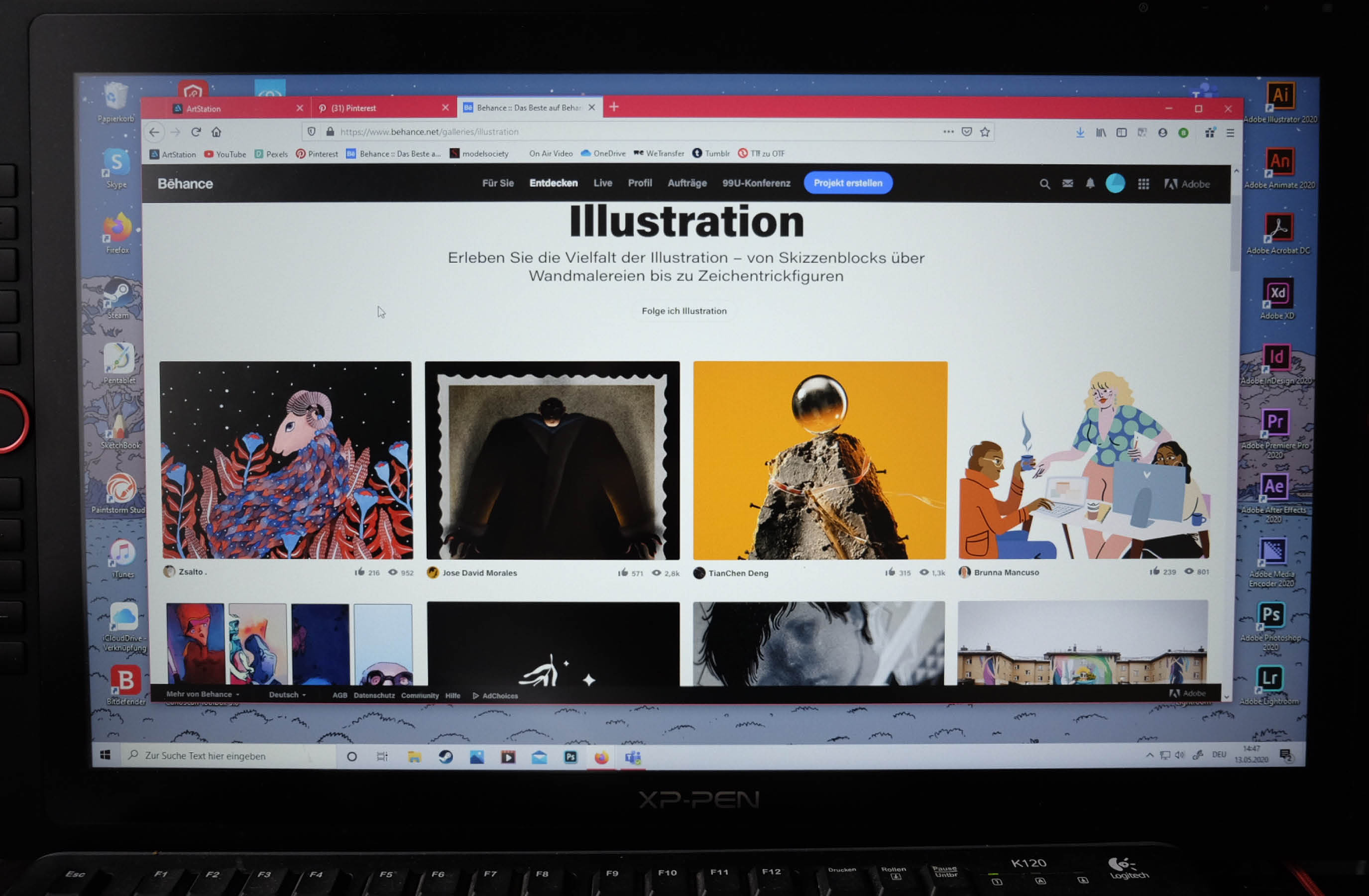The image size is (1369, 896).
Task: Click the Firefox back arrow button
Action: pos(154,132)
